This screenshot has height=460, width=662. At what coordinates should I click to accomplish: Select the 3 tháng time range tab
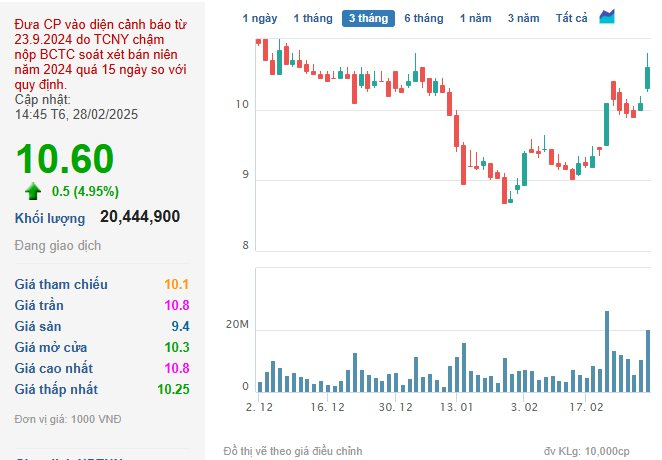[368, 18]
